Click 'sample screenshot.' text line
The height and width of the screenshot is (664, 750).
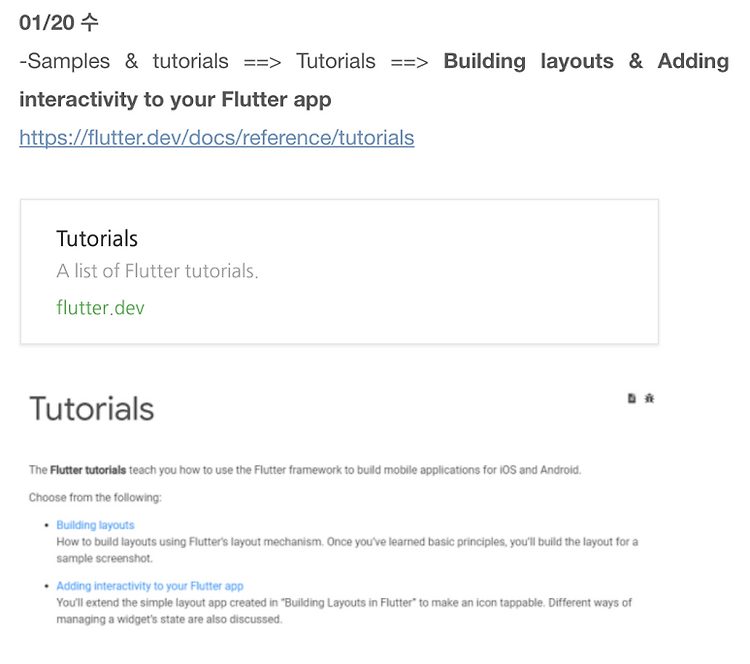click(x=104, y=558)
